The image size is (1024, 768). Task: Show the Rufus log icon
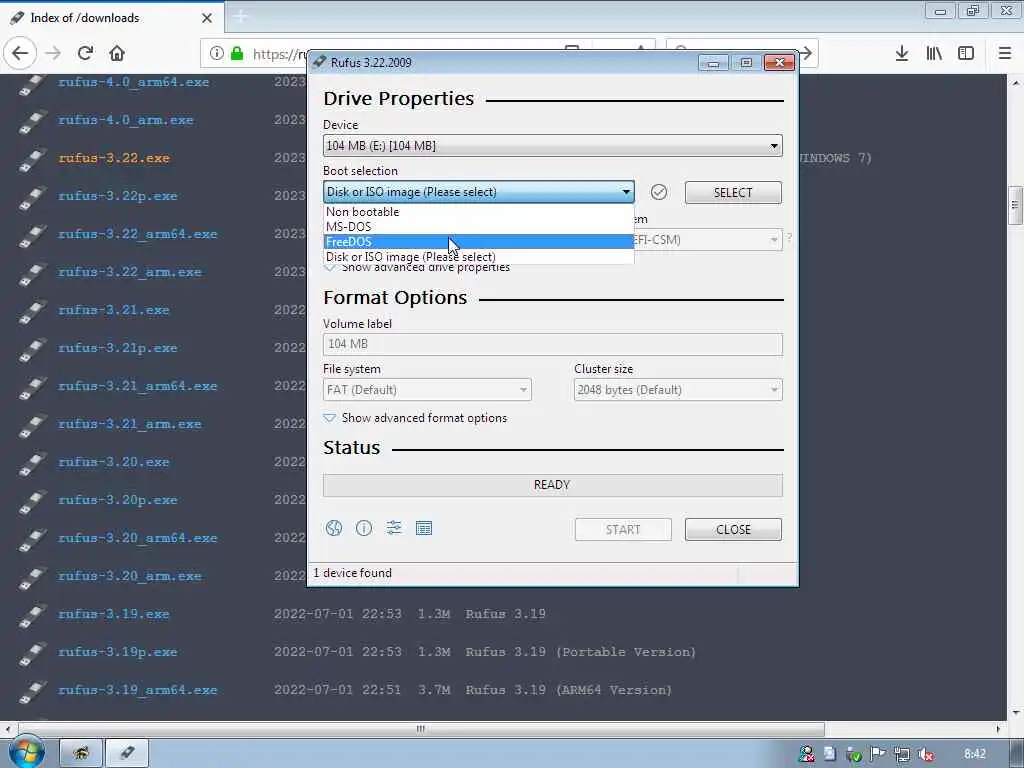pos(424,528)
